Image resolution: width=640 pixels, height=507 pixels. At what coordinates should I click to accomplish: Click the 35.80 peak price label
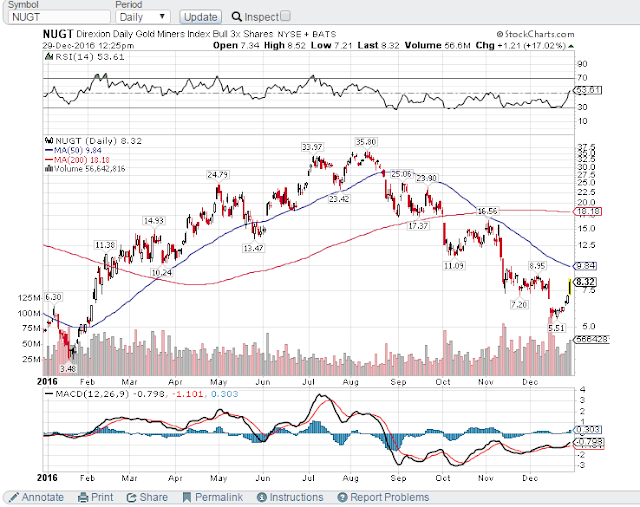coord(366,142)
